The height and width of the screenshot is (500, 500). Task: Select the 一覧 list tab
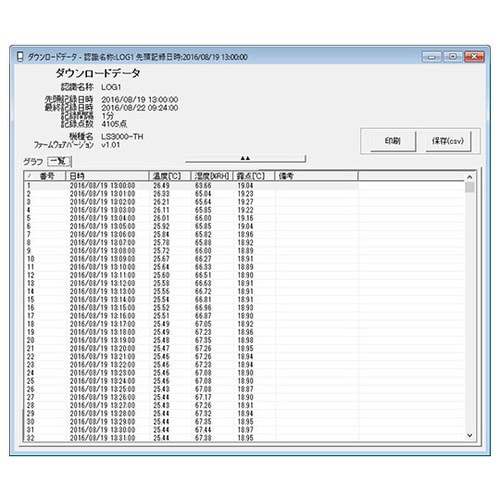[x=59, y=162]
